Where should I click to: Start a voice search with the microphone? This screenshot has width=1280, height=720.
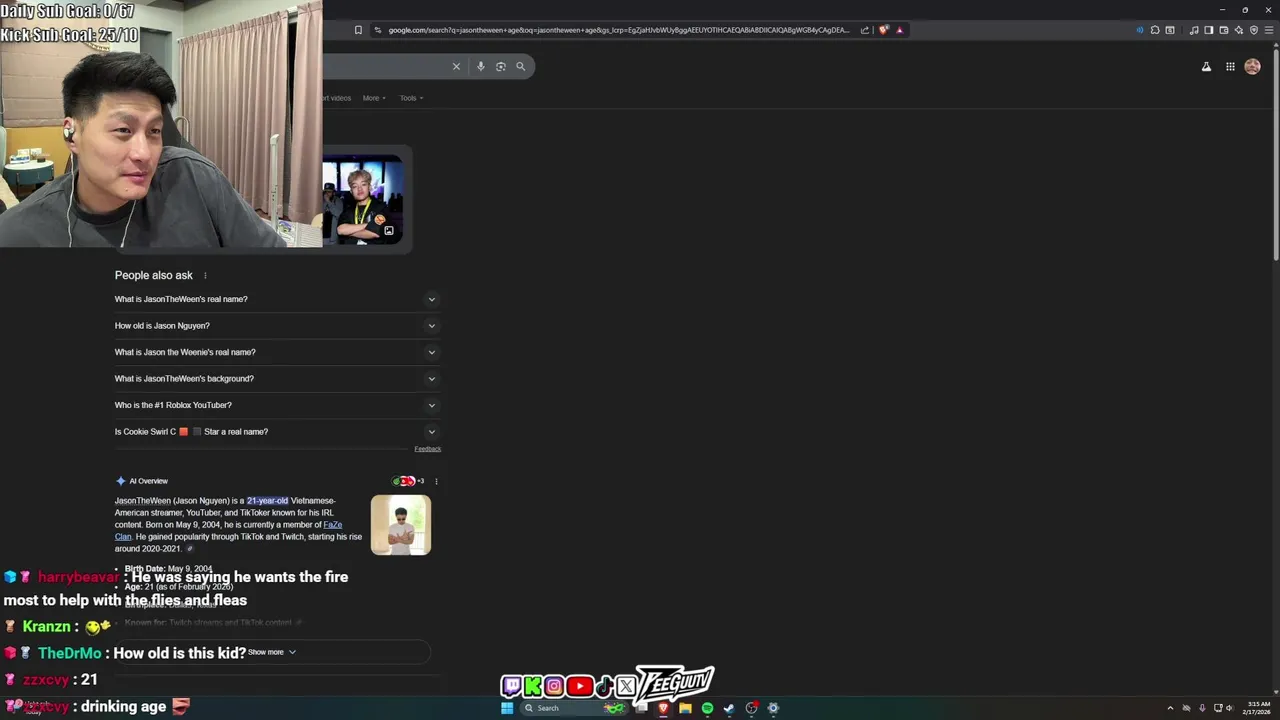click(481, 66)
